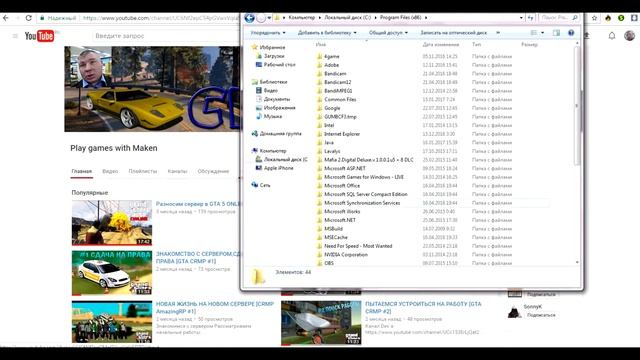
Task: Open the Документы library
Action: pyautogui.click(x=277, y=99)
